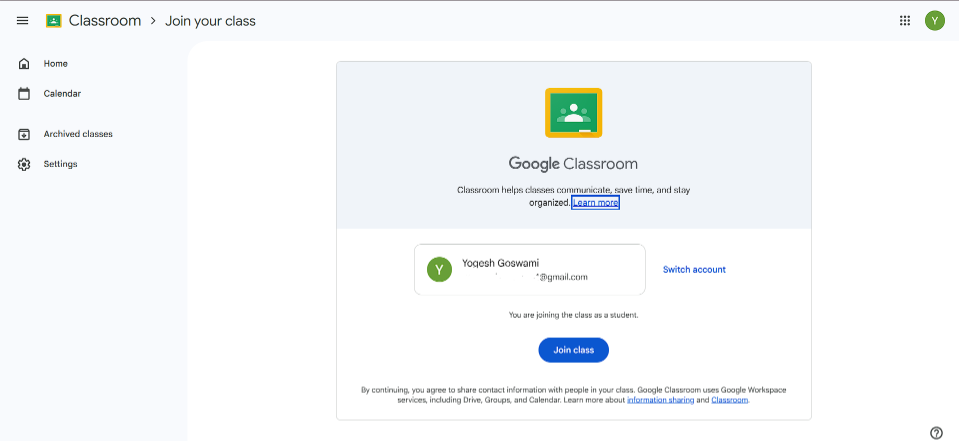The width and height of the screenshot is (959, 441).
Task: Click the Calendar icon in sidebar
Action: pyautogui.click(x=24, y=94)
